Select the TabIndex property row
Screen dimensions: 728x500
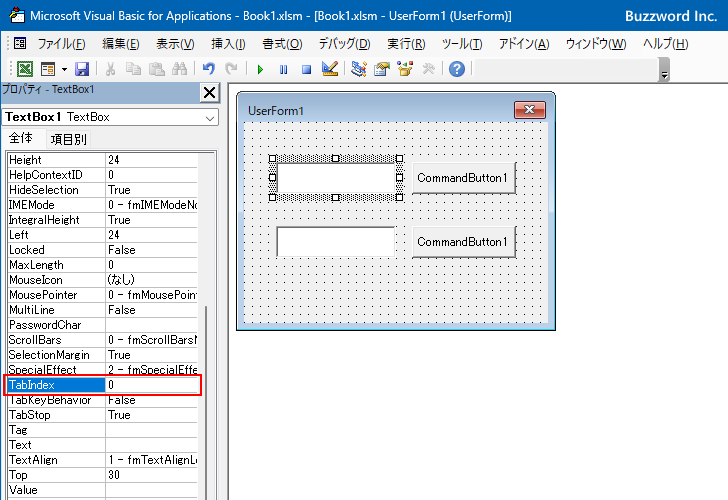103,385
